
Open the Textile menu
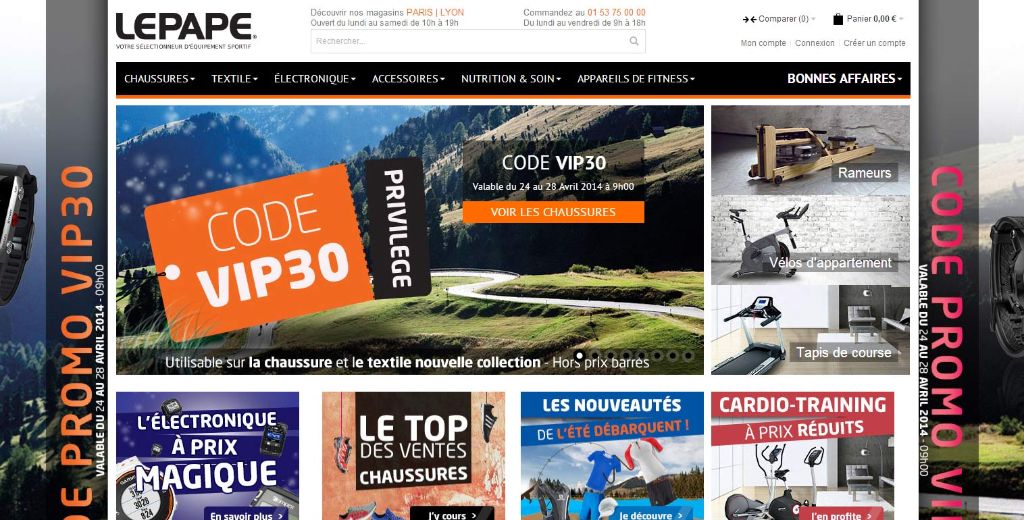point(234,78)
